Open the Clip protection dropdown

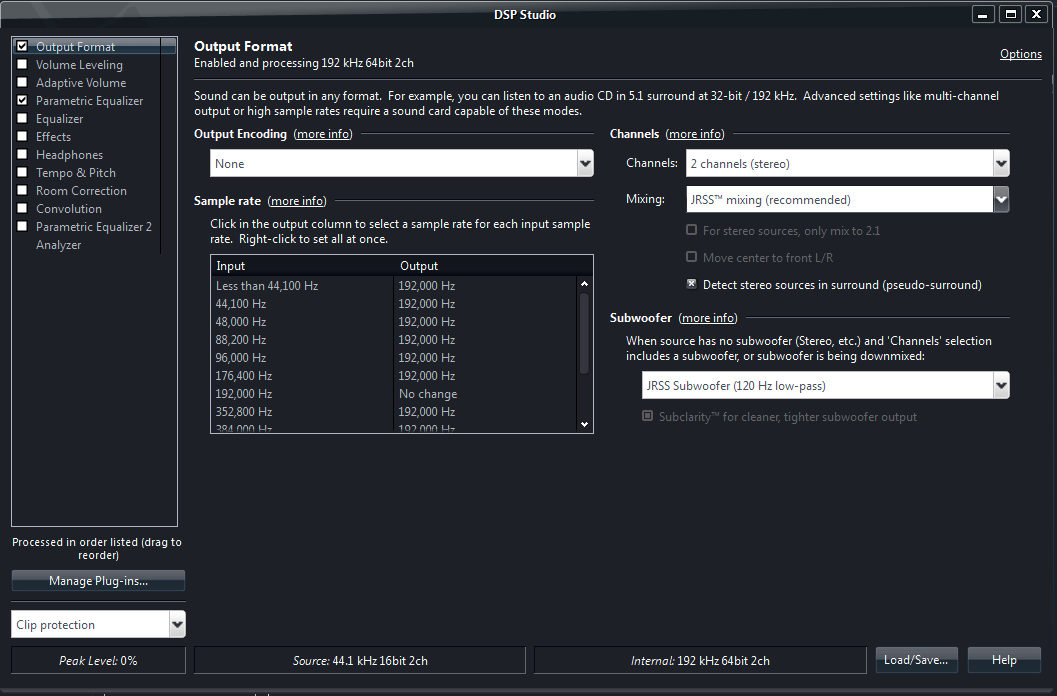(177, 625)
